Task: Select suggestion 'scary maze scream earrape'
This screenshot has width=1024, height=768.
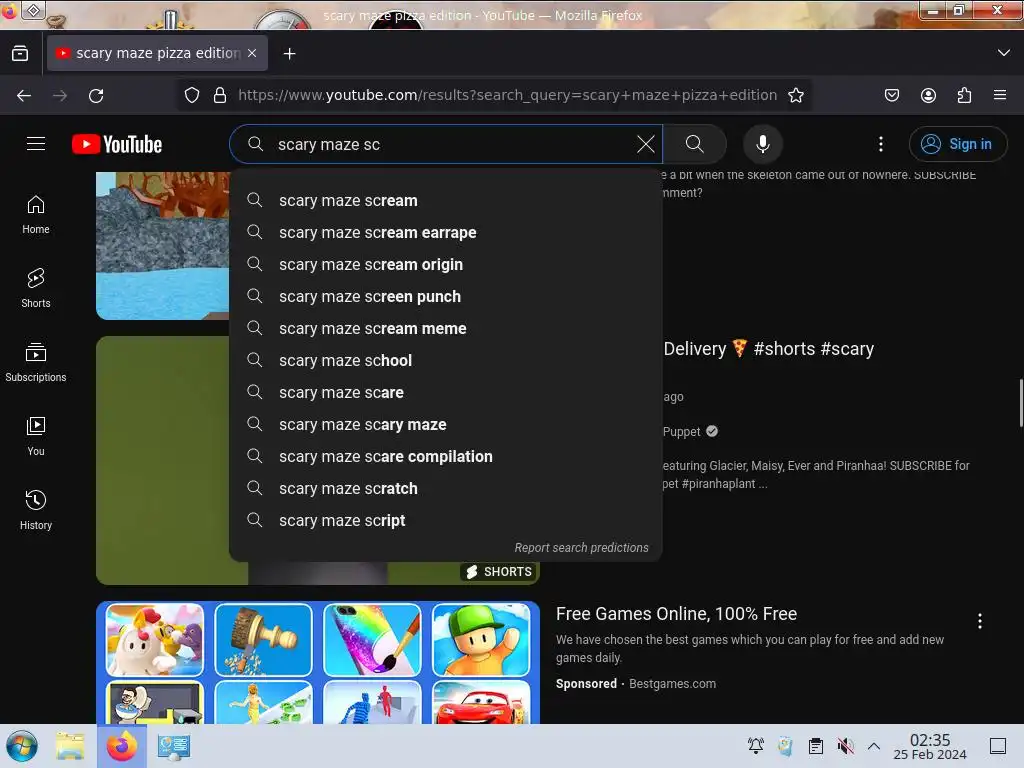Action: 446,232
